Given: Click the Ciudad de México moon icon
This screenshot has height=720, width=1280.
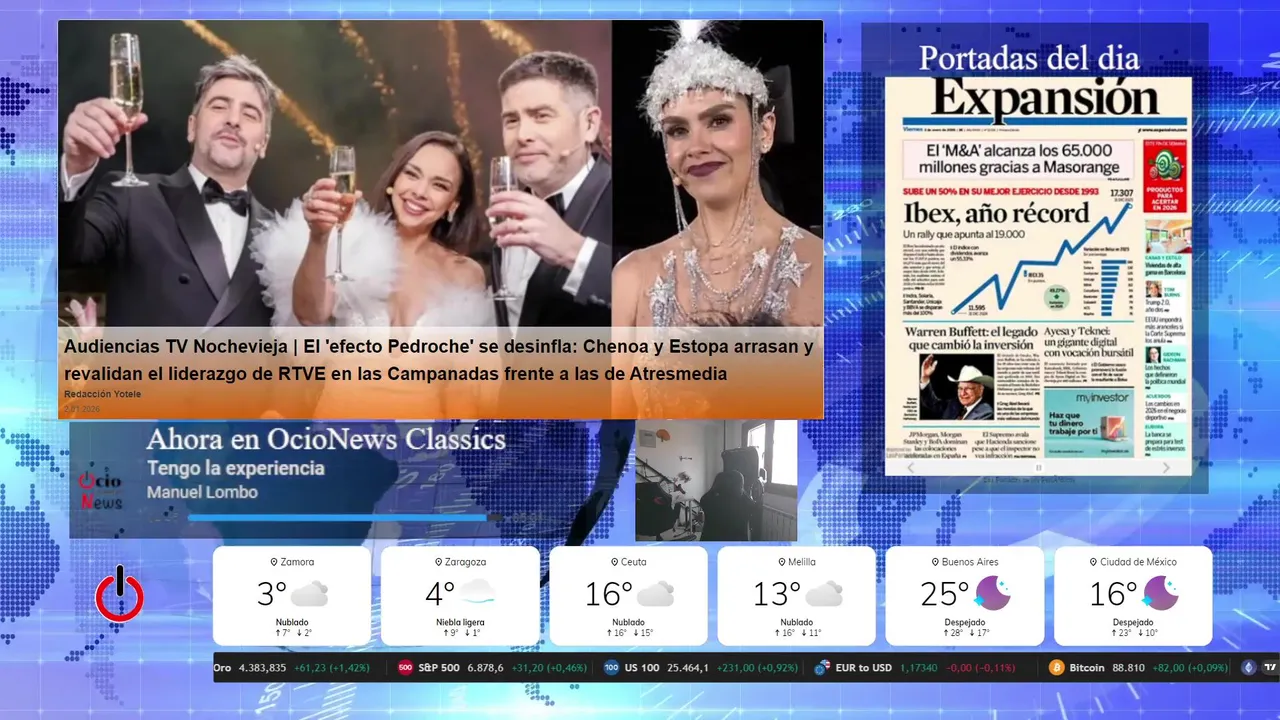Looking at the screenshot, I should tap(1161, 593).
